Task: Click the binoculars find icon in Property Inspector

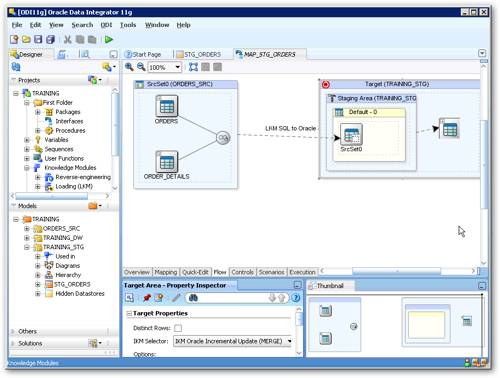Action: pyautogui.click(x=193, y=298)
